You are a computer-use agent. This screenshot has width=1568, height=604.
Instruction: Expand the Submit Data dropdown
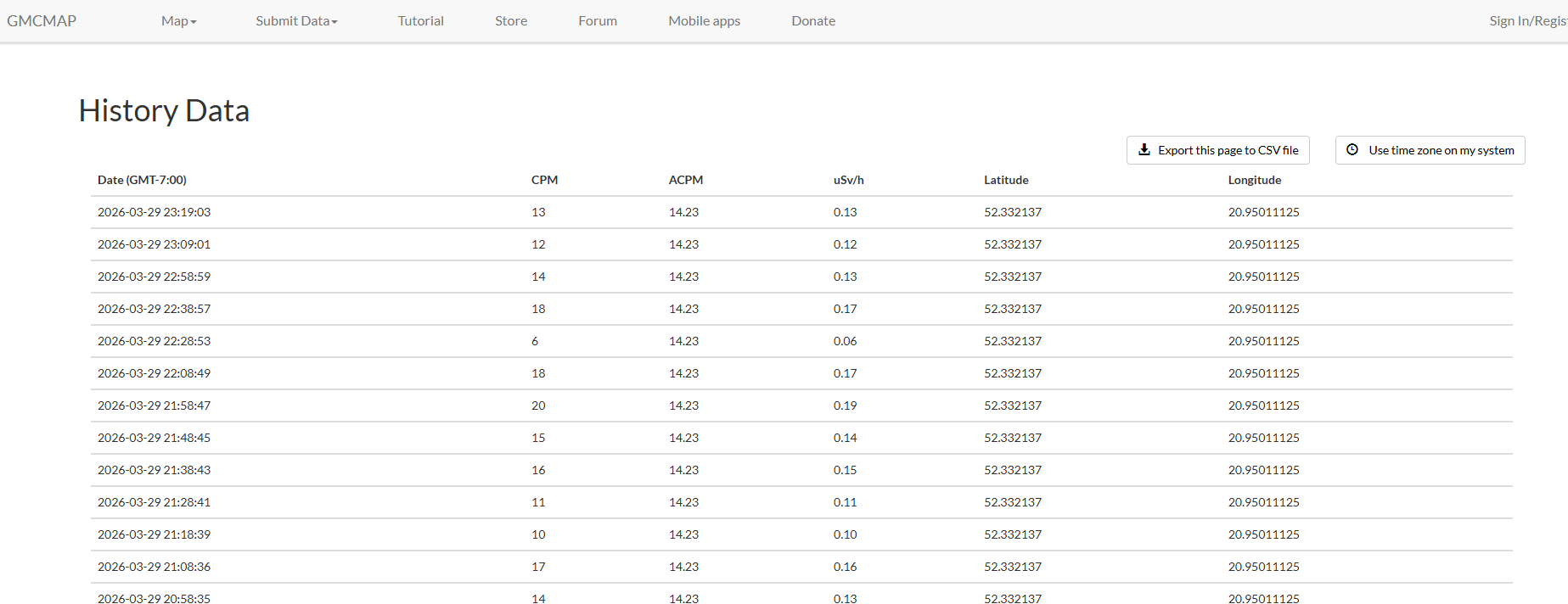point(296,21)
